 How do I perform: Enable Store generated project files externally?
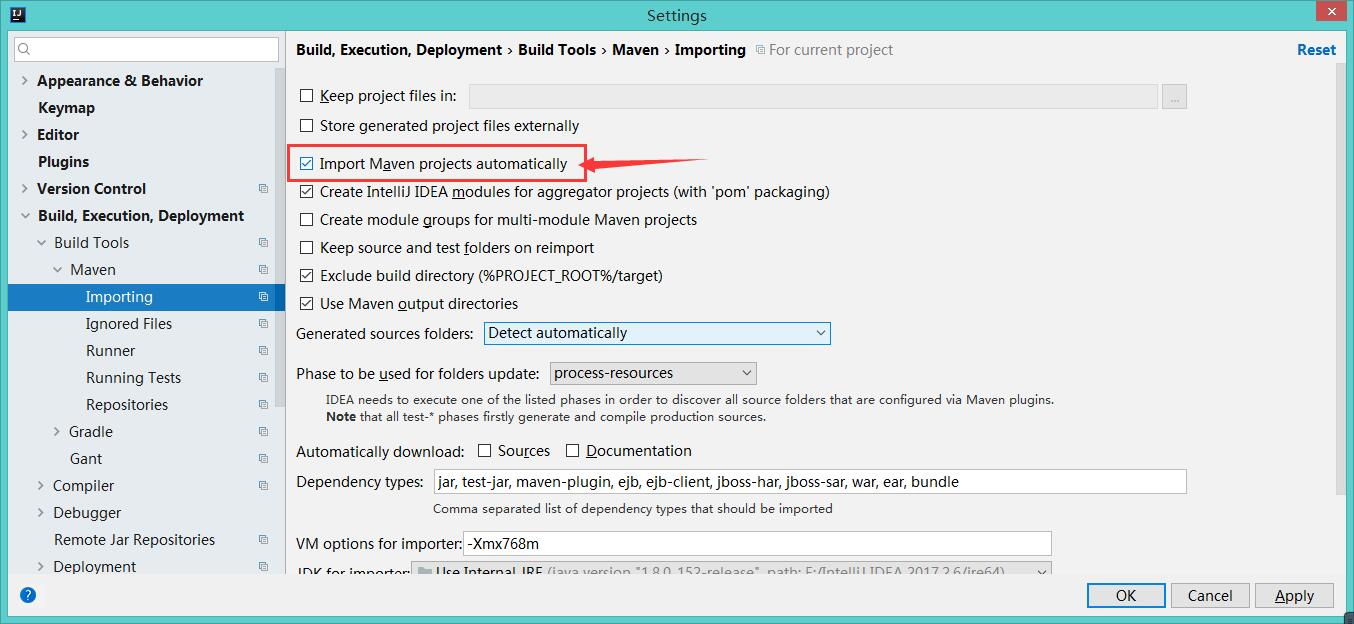(306, 126)
